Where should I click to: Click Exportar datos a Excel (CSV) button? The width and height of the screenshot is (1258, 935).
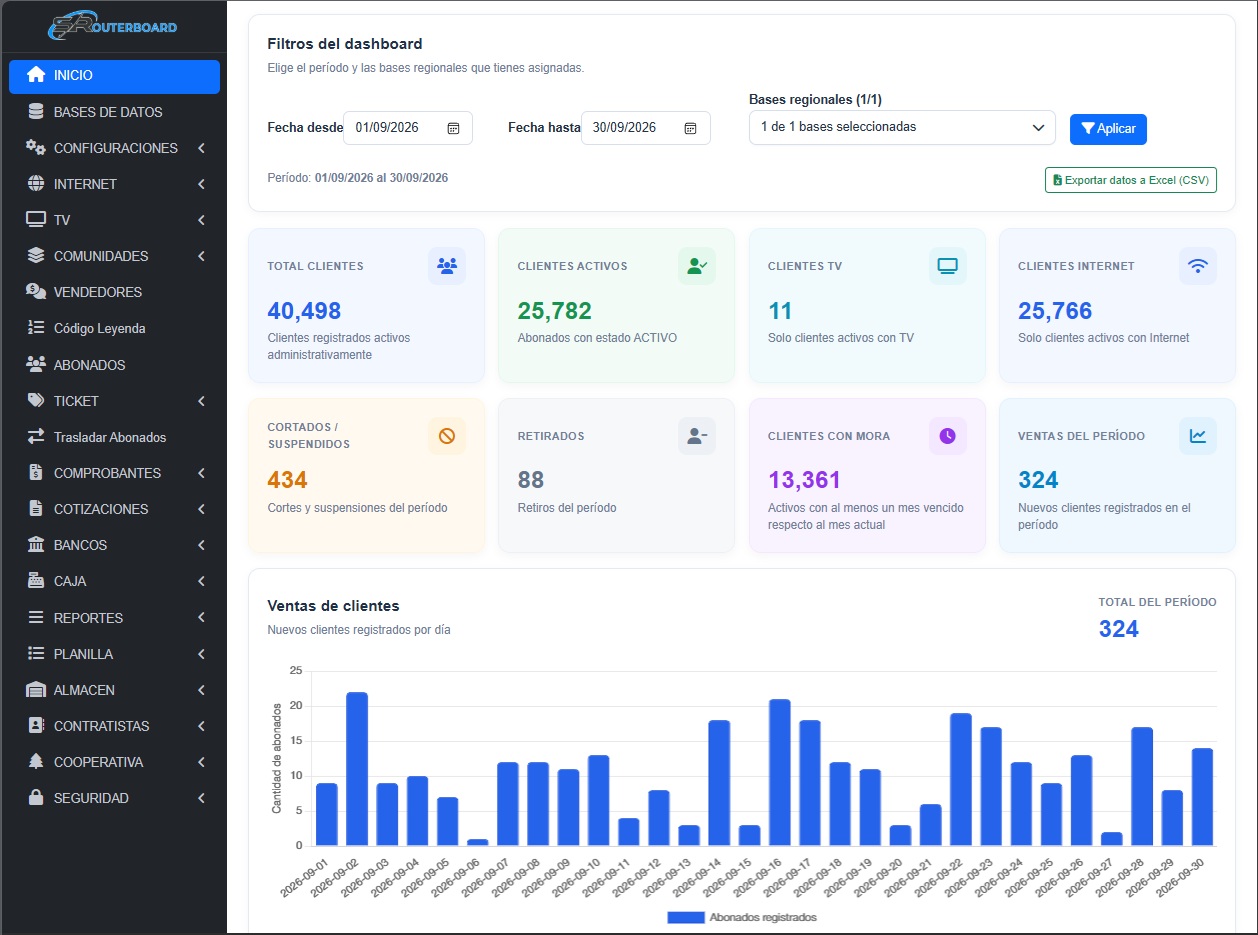pyautogui.click(x=1131, y=180)
